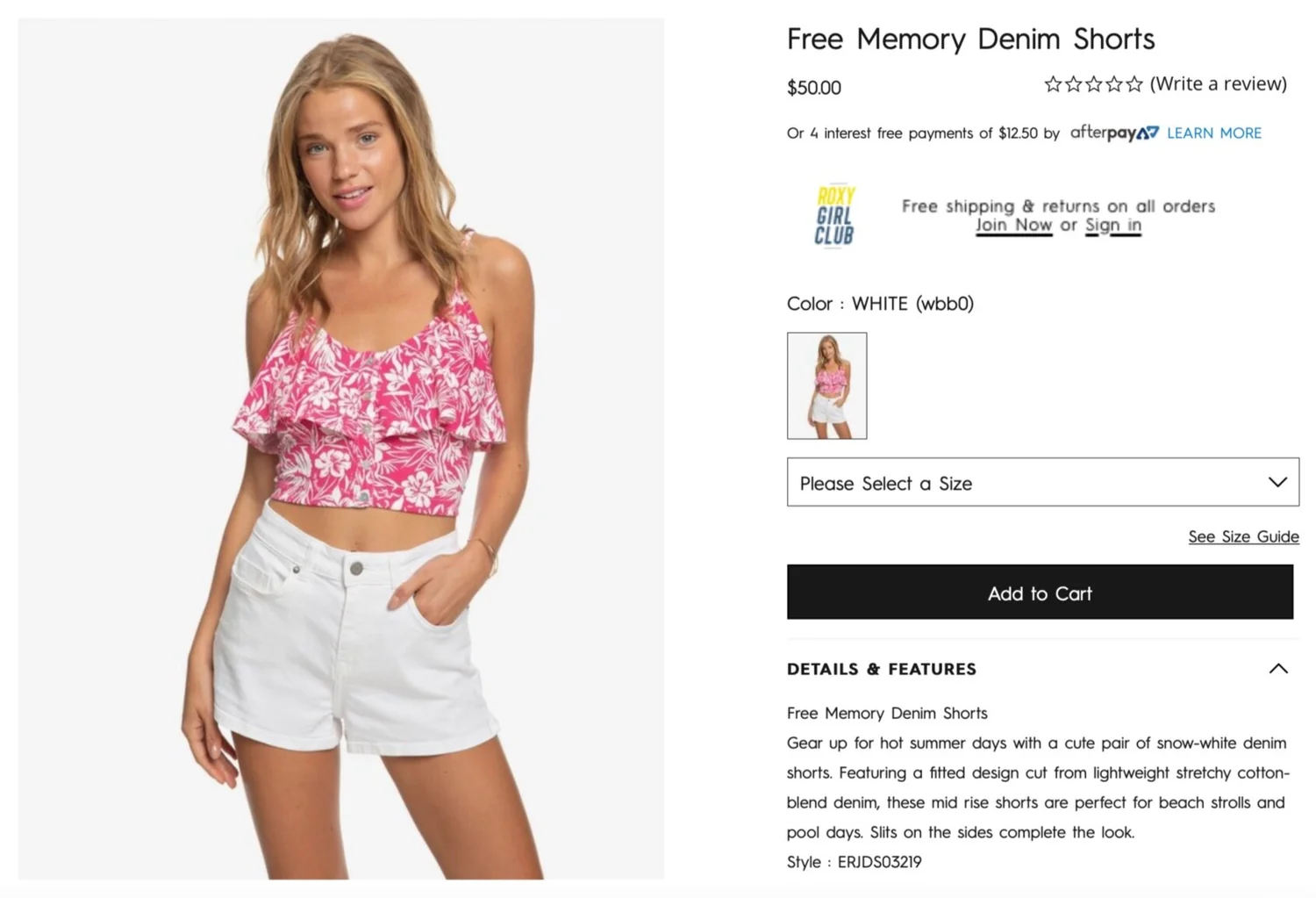Image resolution: width=1316 pixels, height=898 pixels.
Task: Click the fourth rating star
Action: 1113,84
